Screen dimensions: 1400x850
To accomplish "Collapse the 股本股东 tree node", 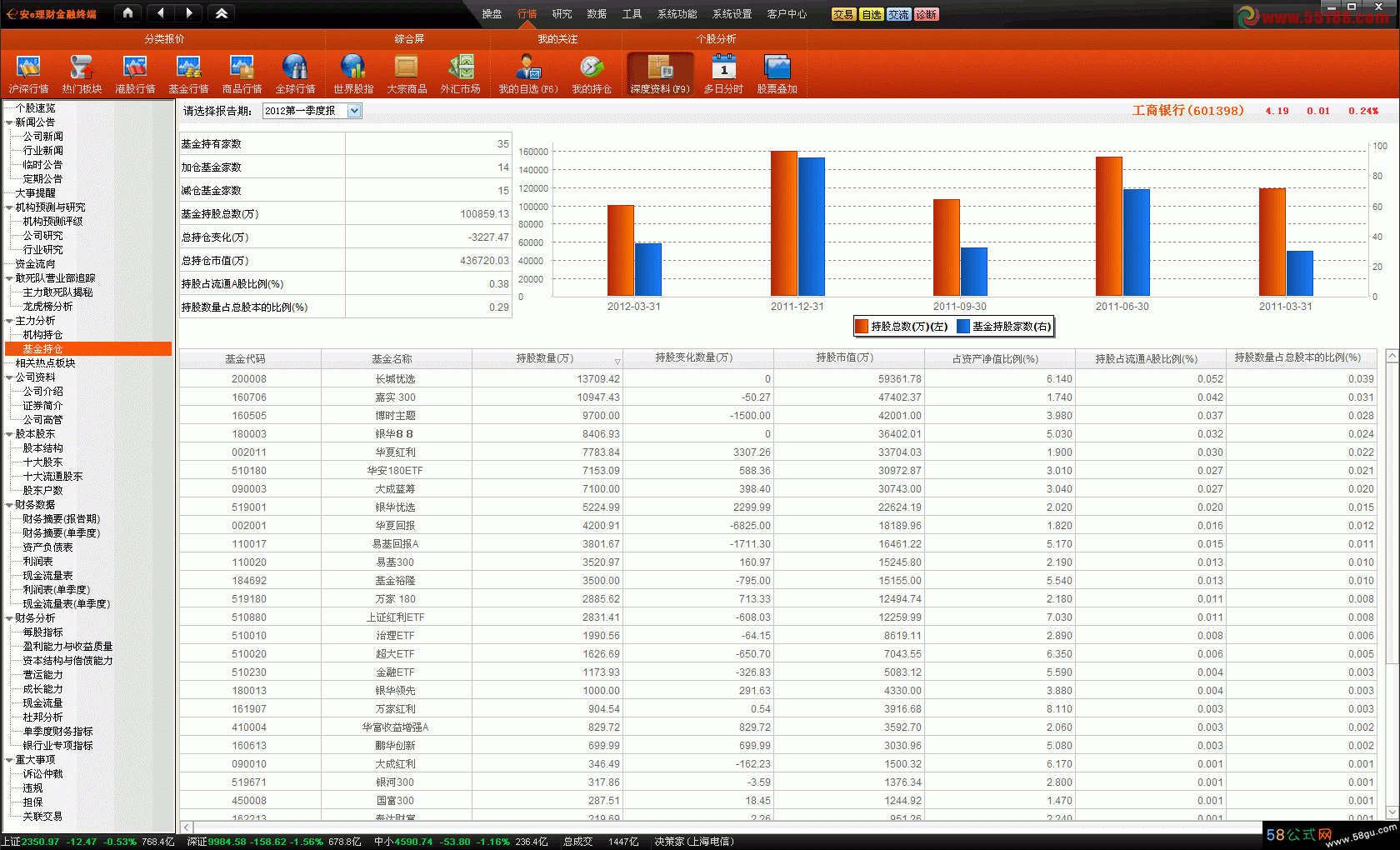I will [x=9, y=434].
